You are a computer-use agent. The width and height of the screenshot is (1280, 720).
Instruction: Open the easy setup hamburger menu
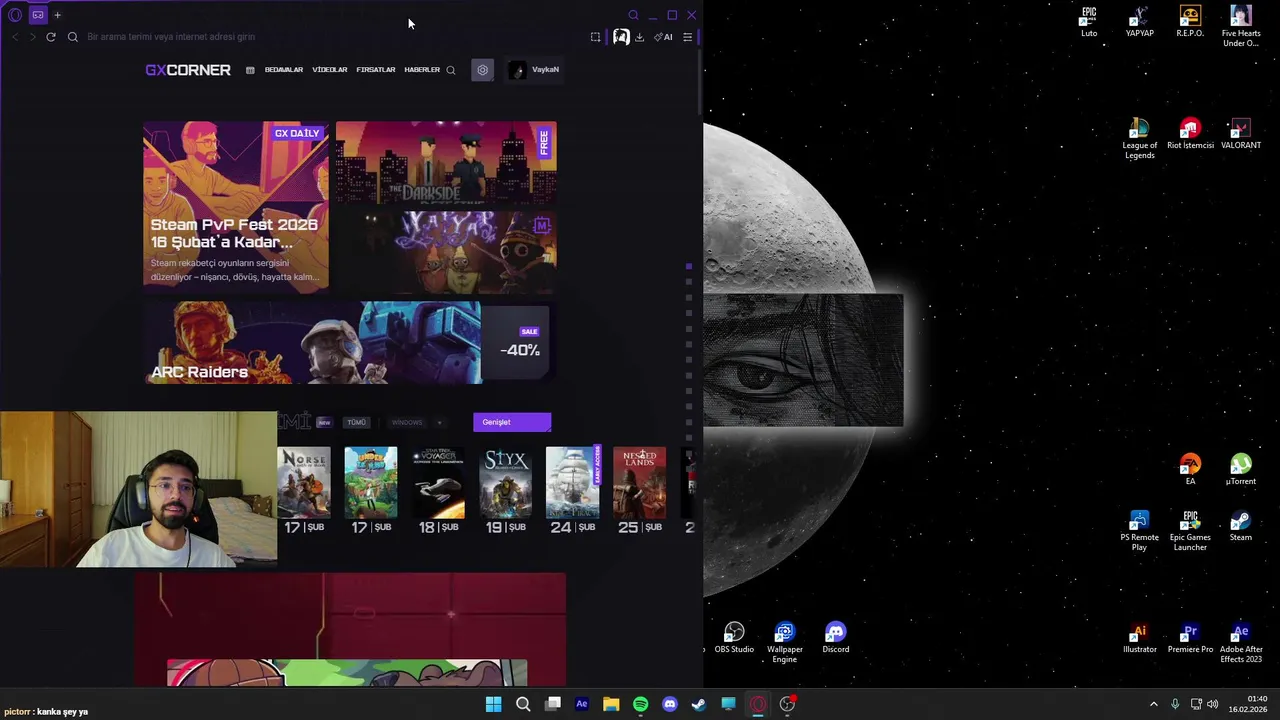click(687, 37)
